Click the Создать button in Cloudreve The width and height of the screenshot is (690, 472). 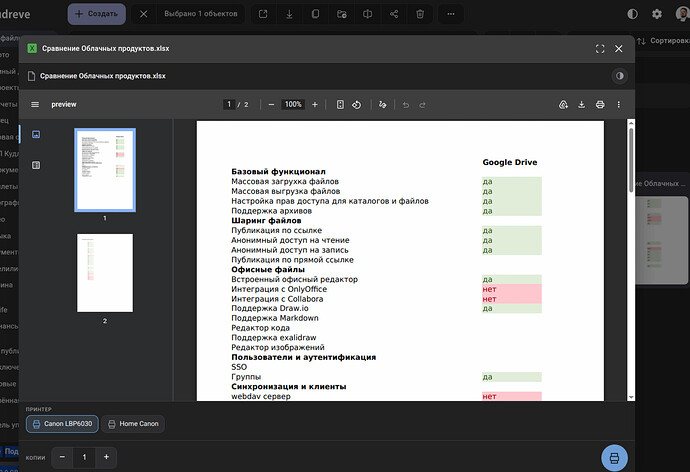point(96,14)
